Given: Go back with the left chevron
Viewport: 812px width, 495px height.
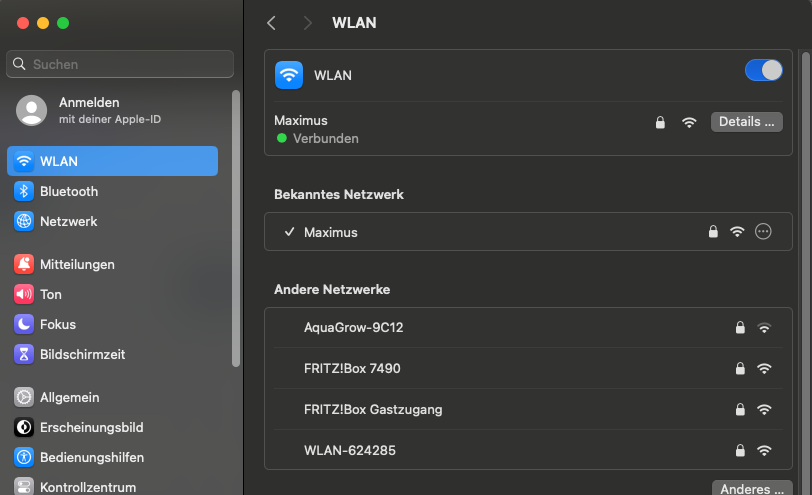Looking at the screenshot, I should [271, 23].
